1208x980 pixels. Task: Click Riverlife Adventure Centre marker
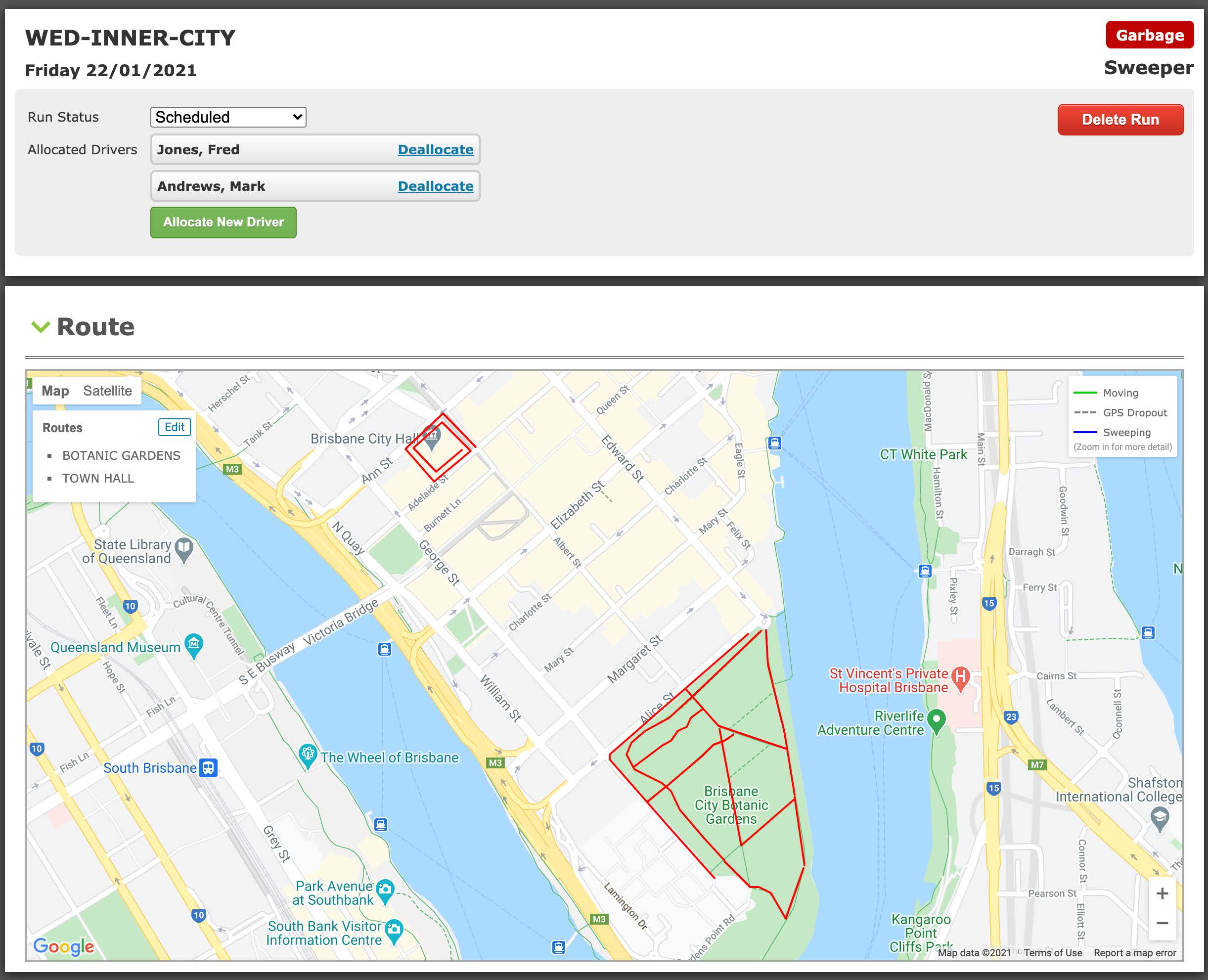pos(937,721)
